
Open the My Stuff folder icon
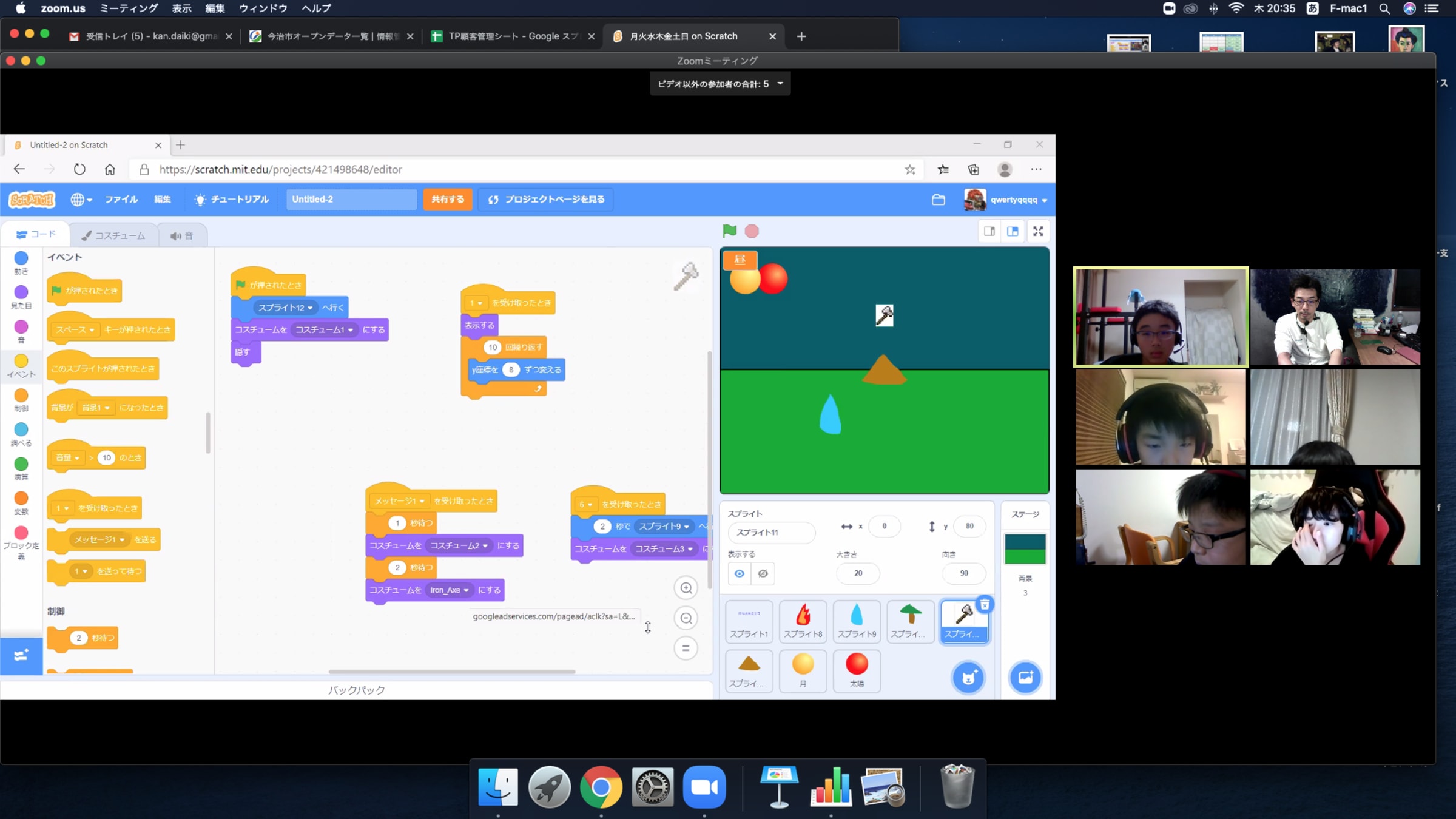click(x=939, y=200)
